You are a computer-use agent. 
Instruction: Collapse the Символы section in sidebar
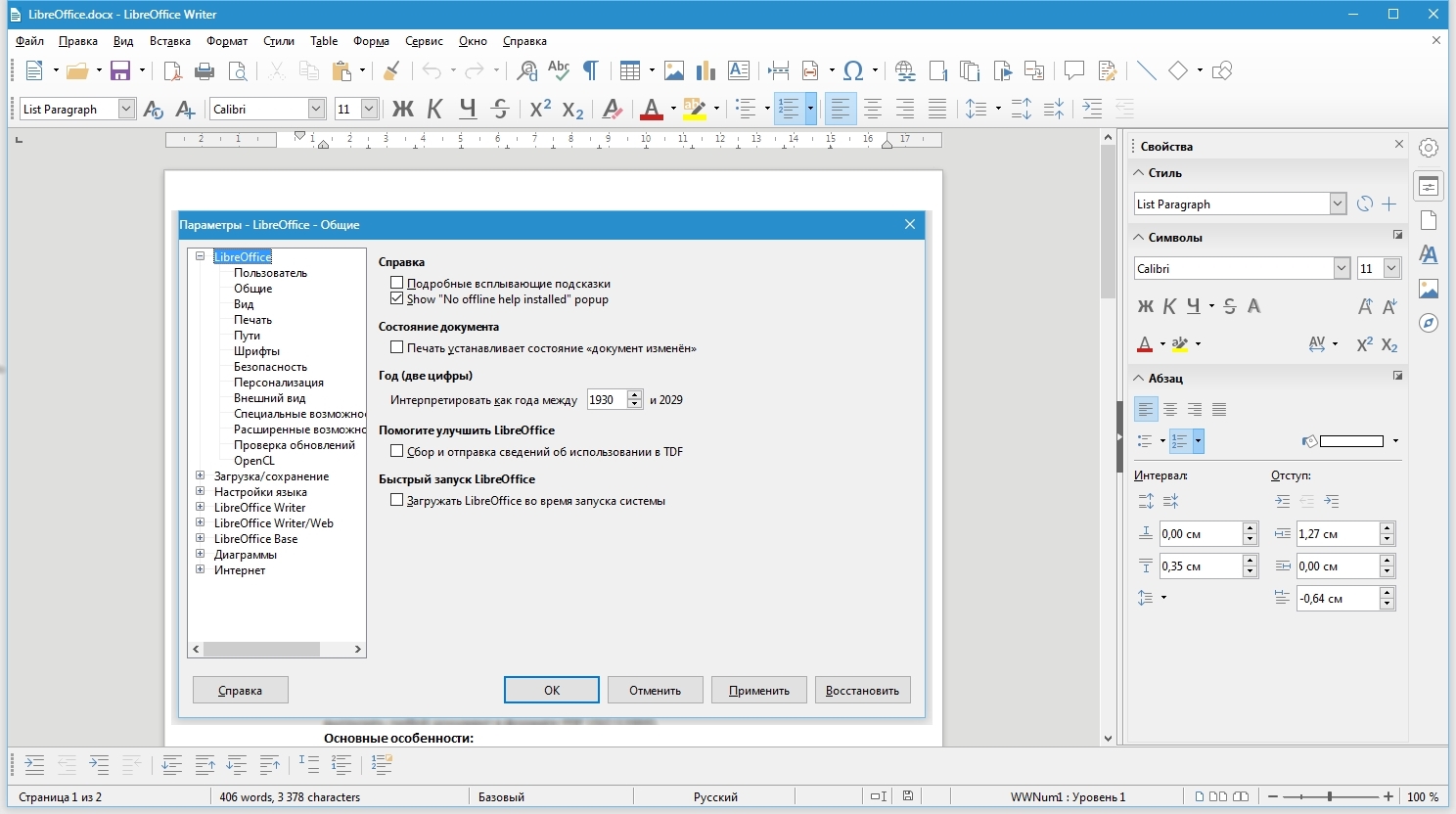coord(1138,237)
